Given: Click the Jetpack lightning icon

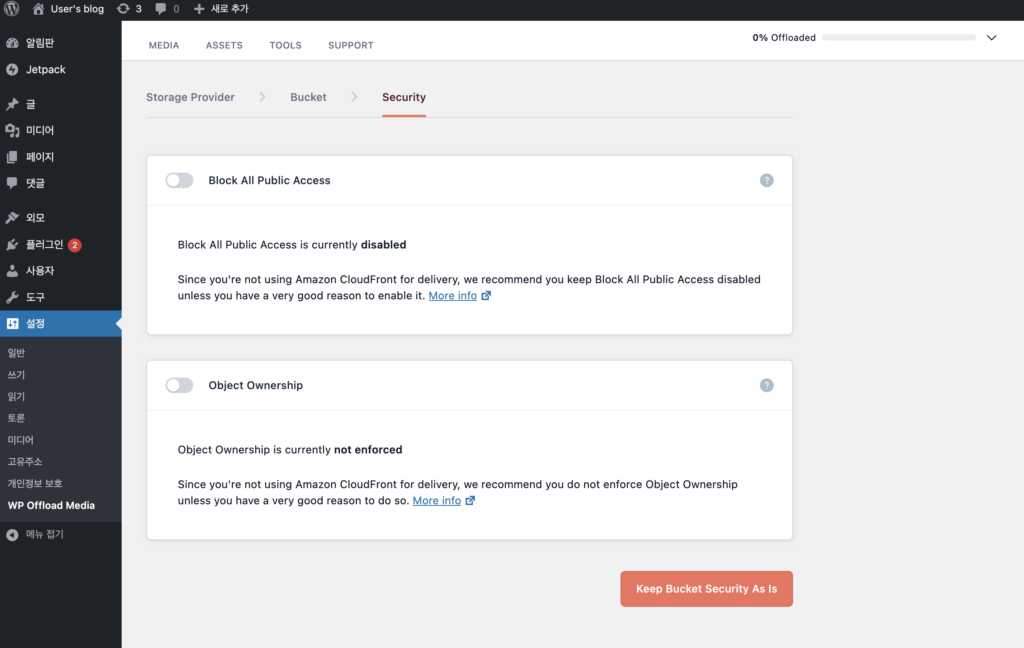Looking at the screenshot, I should tap(12, 69).
